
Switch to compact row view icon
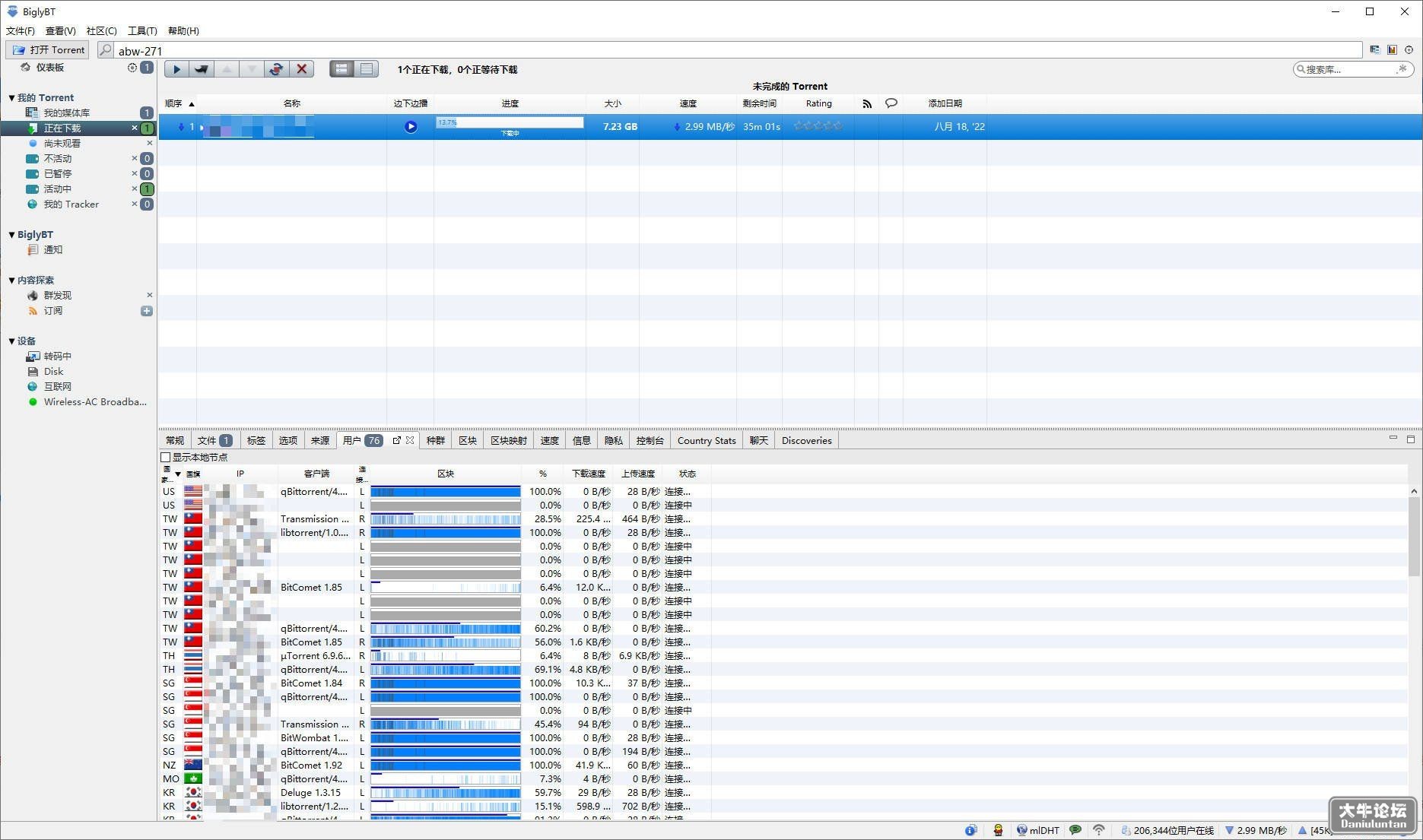(341, 69)
